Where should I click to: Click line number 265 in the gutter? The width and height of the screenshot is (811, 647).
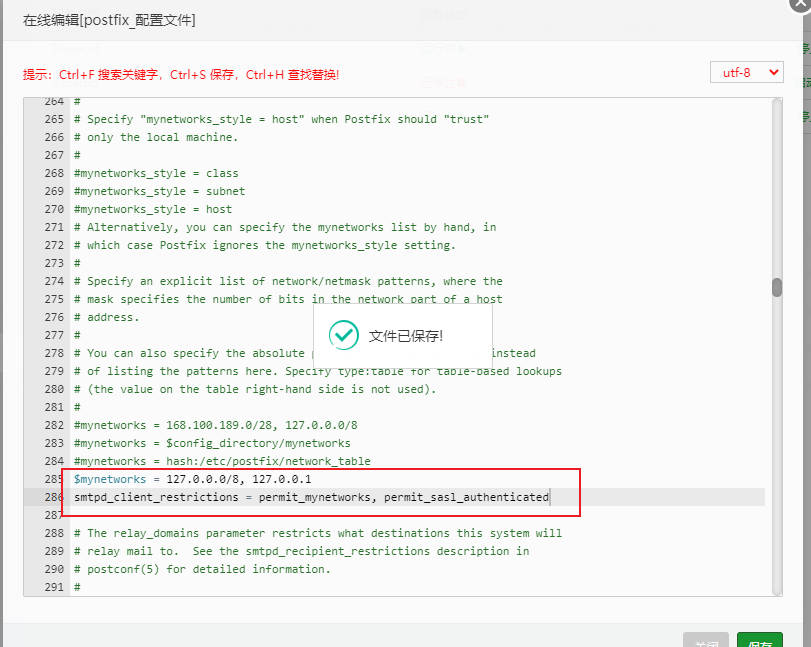point(54,119)
